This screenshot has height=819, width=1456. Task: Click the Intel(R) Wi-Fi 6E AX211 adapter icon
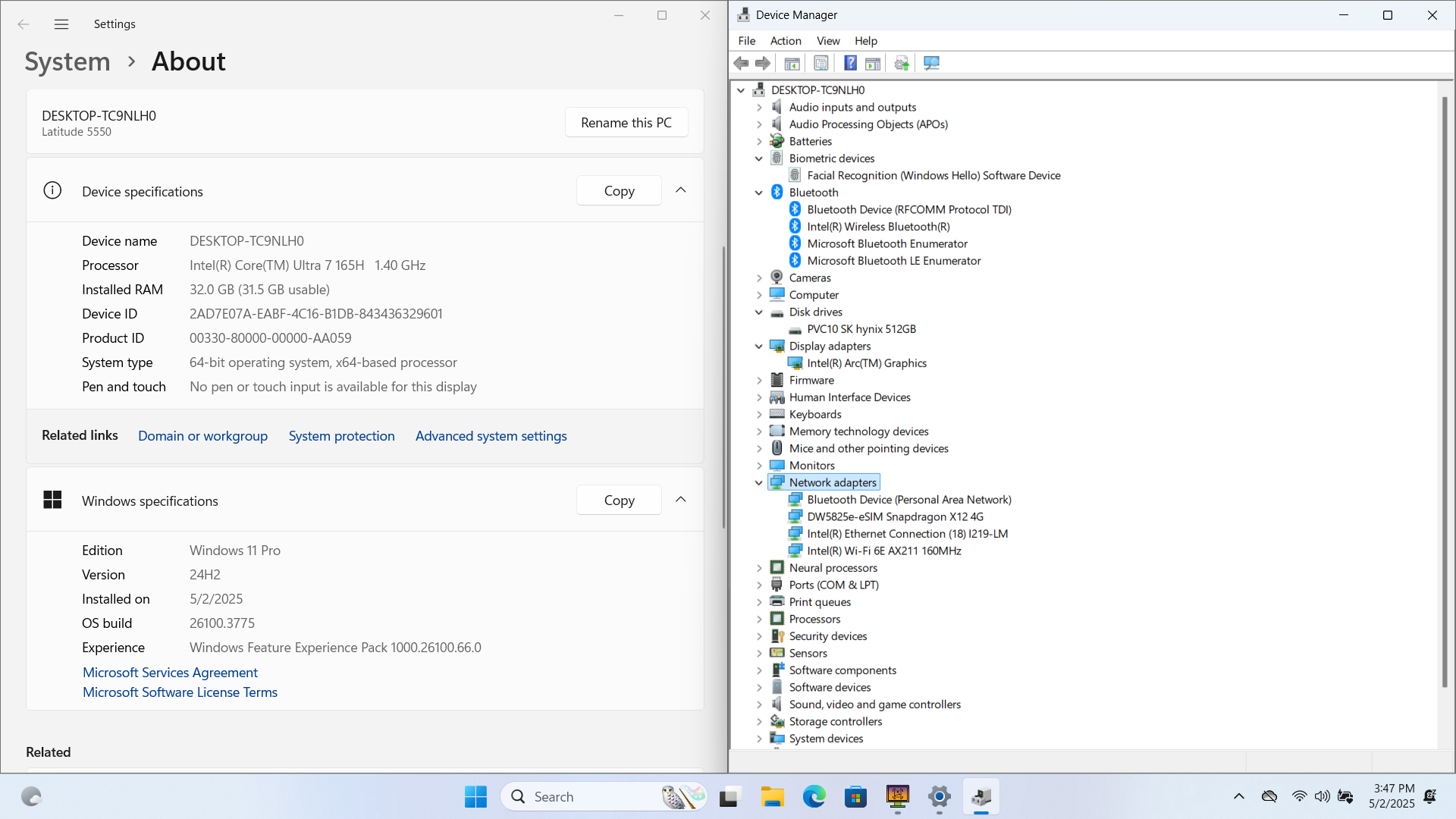click(795, 551)
